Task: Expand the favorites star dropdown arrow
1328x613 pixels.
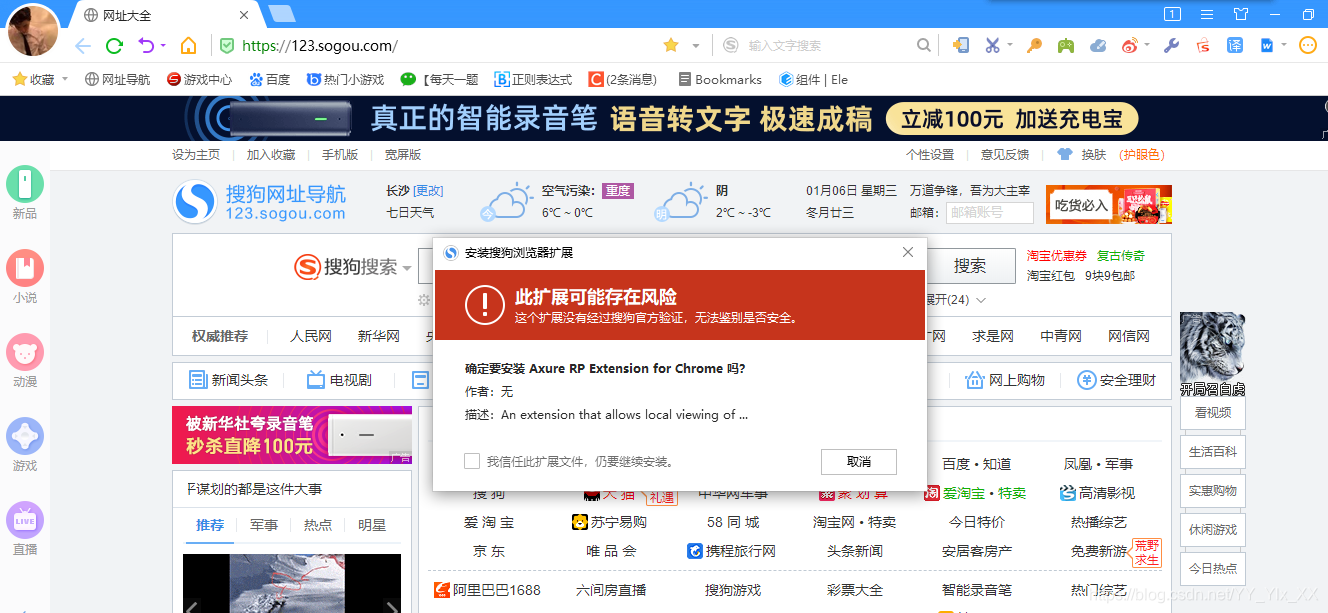Action: [696, 45]
